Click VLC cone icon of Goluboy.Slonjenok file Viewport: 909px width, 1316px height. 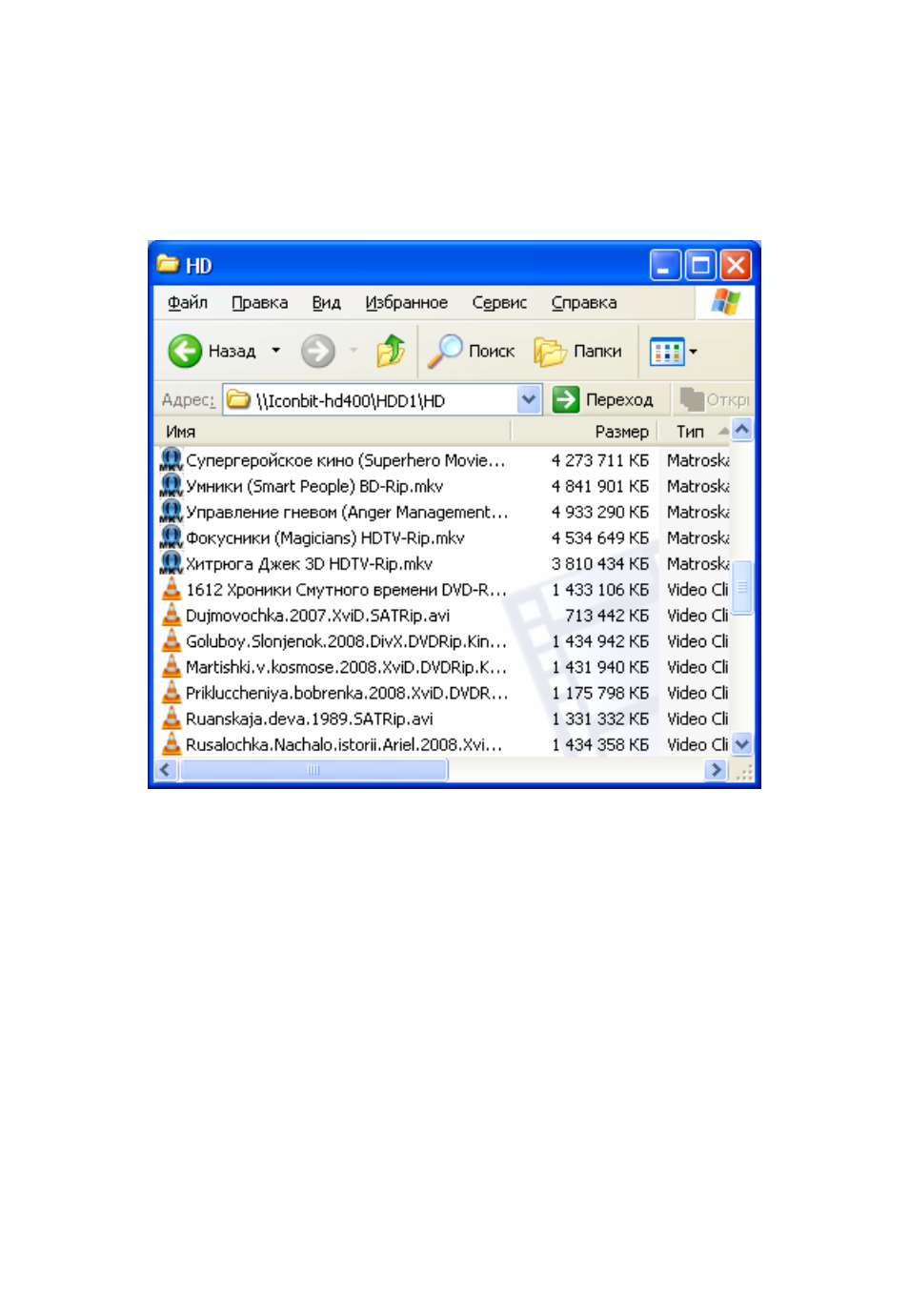tap(172, 640)
